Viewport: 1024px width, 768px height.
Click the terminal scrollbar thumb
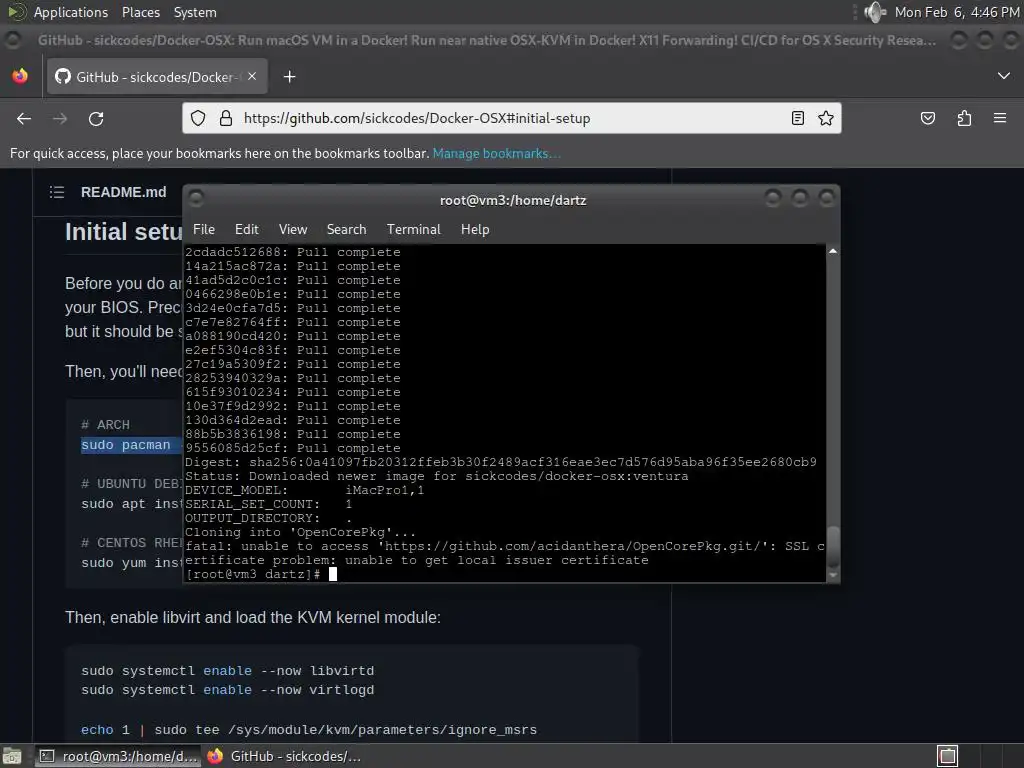click(833, 547)
